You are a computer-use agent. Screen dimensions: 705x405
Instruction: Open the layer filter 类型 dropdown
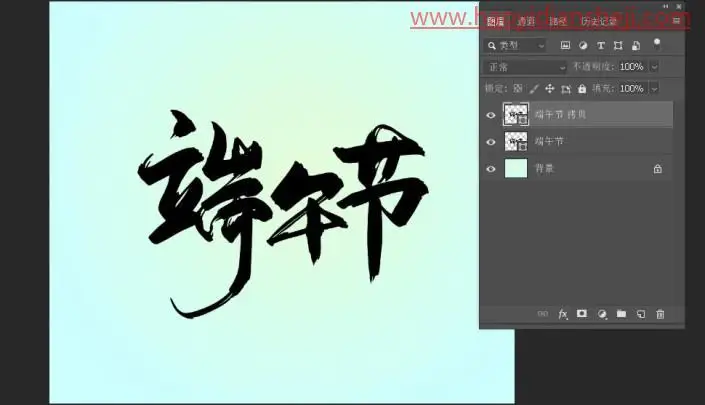coord(515,45)
